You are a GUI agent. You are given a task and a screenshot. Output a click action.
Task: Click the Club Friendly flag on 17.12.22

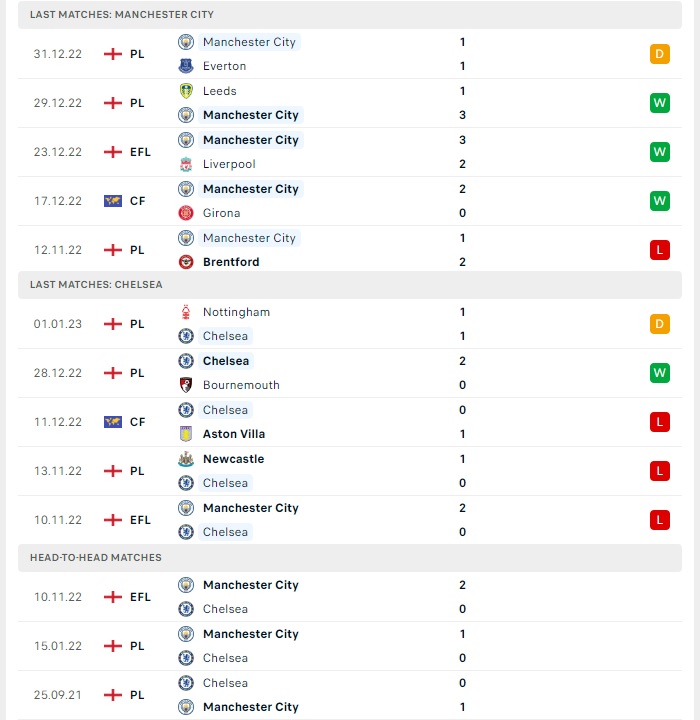113,201
